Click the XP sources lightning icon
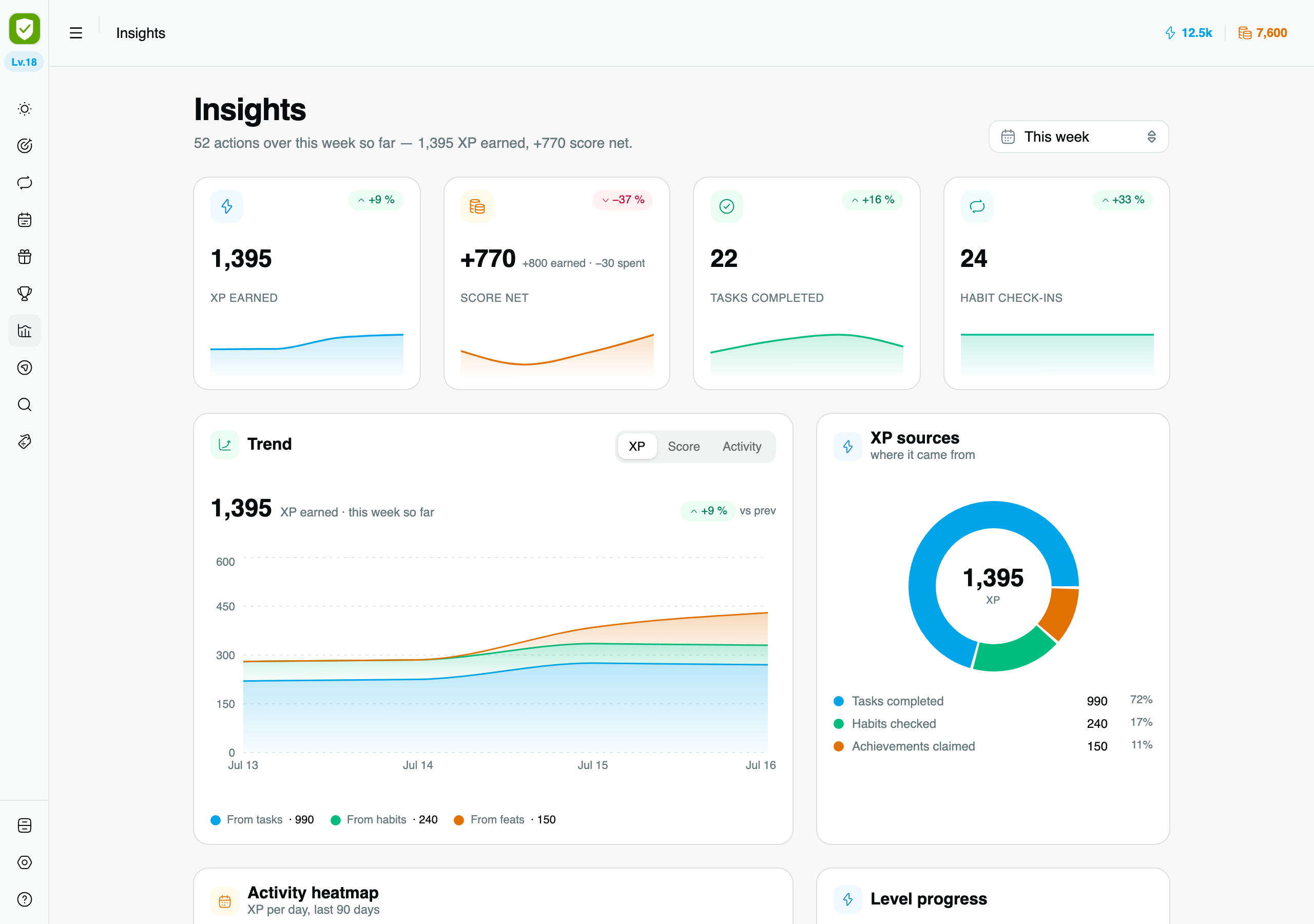The width and height of the screenshot is (1314, 924). pos(847,446)
